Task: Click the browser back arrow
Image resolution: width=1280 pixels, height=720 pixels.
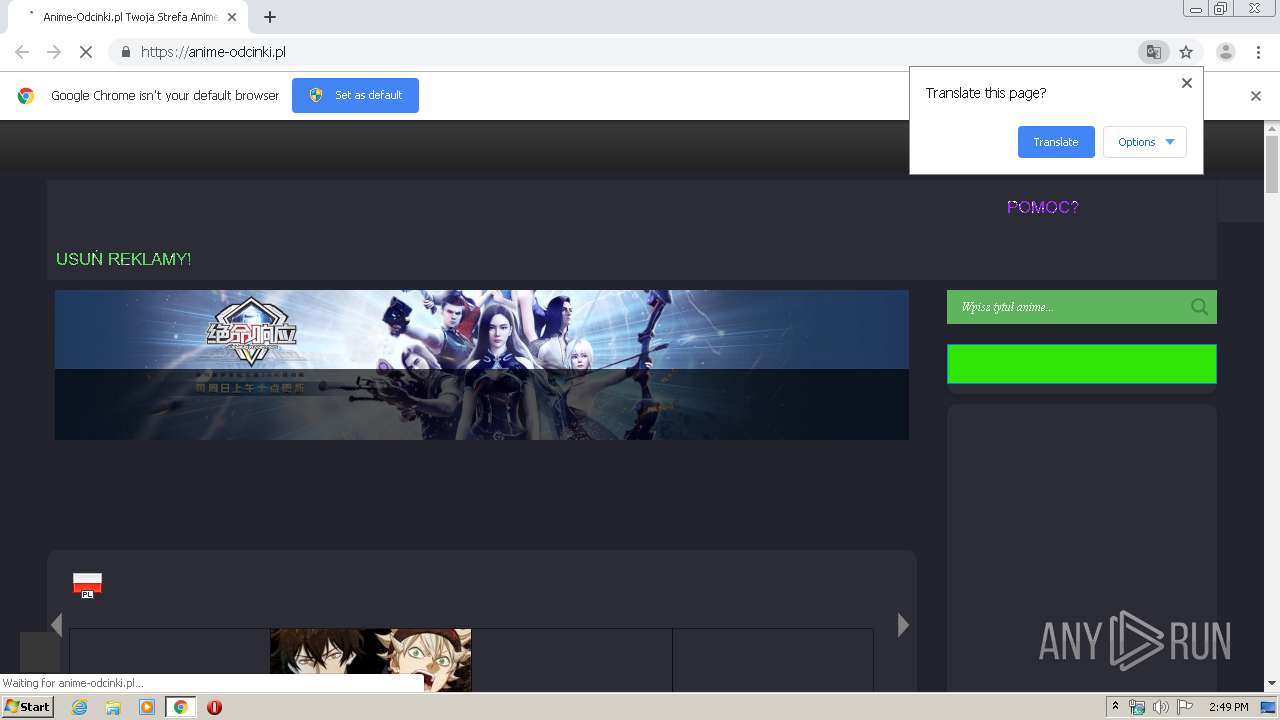Action: (22, 52)
